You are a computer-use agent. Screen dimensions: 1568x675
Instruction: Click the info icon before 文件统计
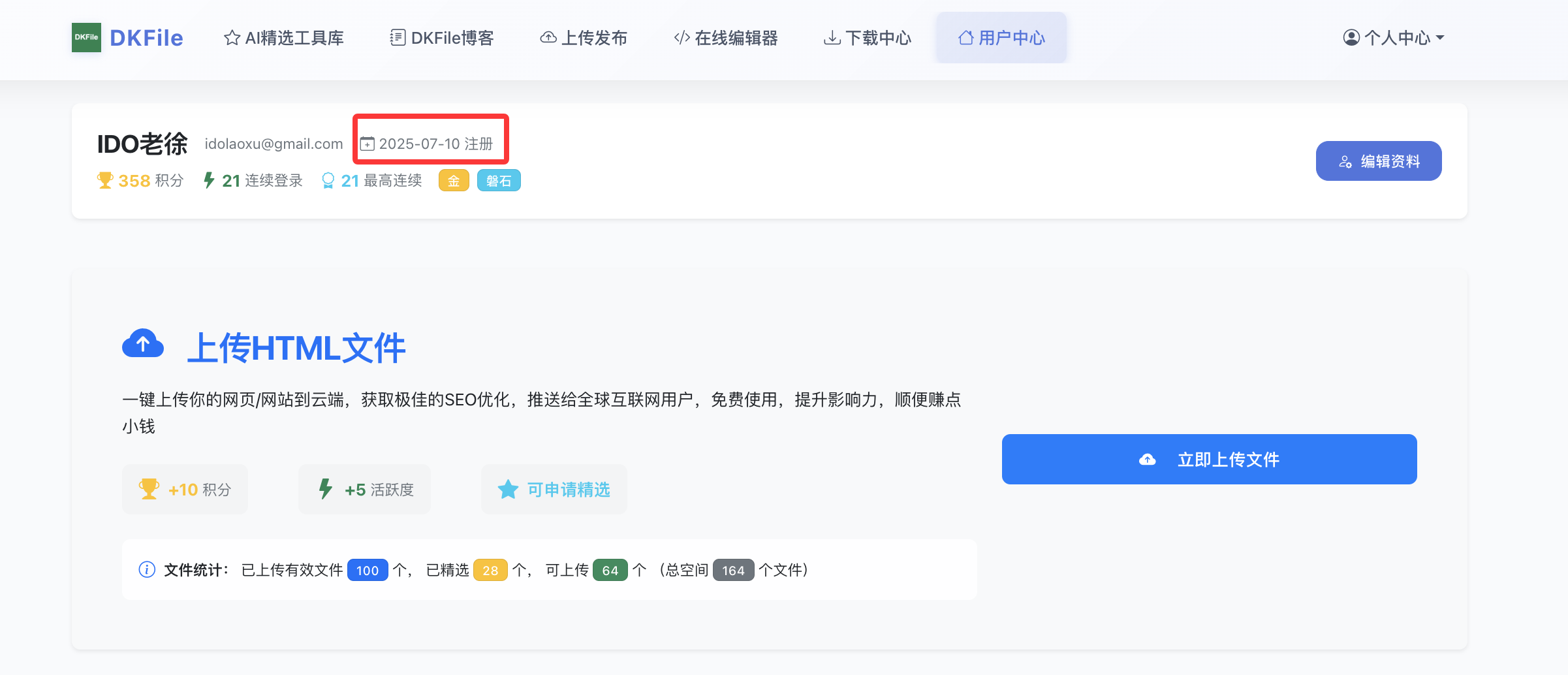click(x=147, y=570)
